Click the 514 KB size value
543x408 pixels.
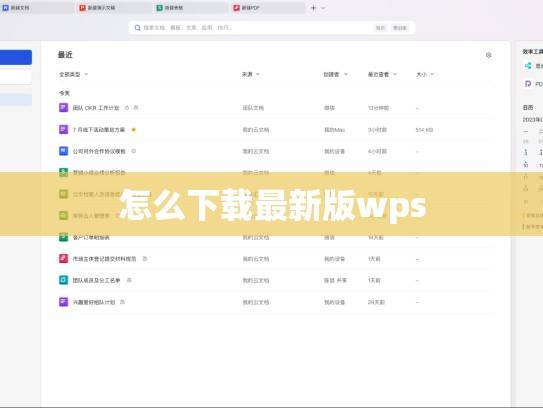[x=424, y=130]
